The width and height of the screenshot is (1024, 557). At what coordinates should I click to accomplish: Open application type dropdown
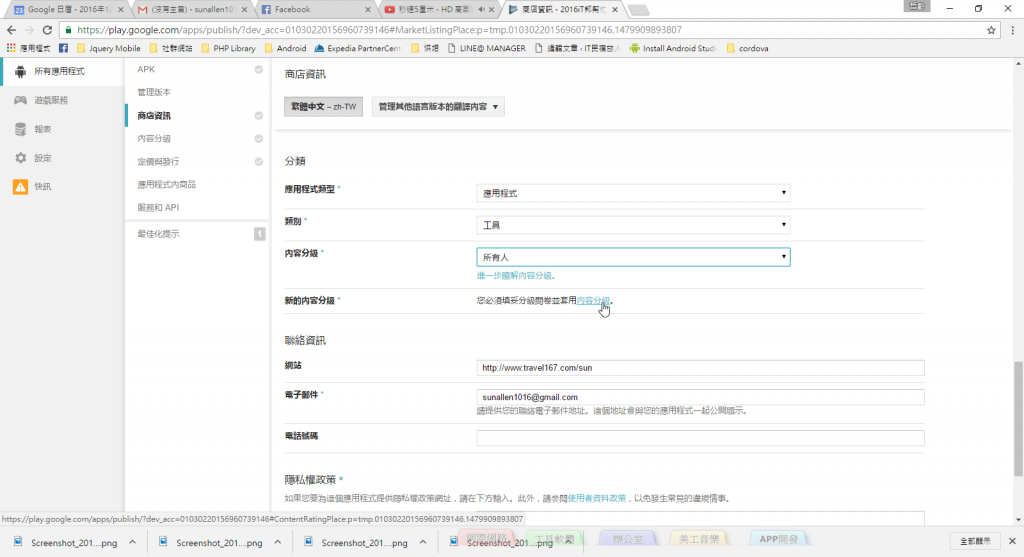(633, 193)
